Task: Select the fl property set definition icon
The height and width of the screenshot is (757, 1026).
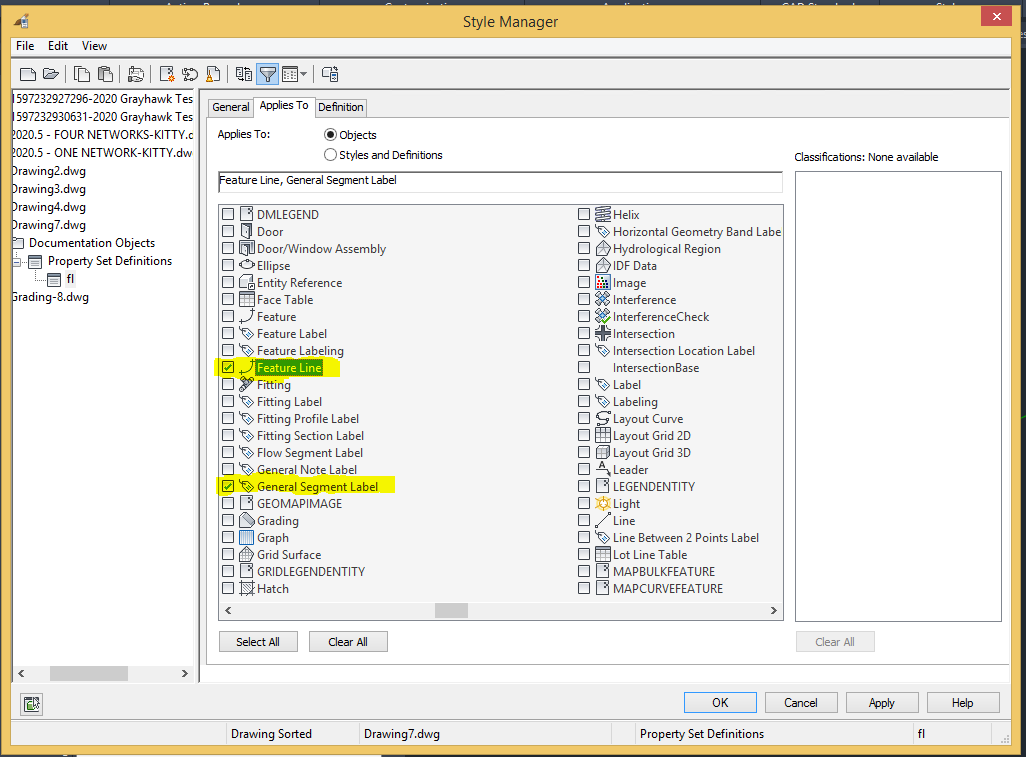Action: pyautogui.click(x=54, y=279)
